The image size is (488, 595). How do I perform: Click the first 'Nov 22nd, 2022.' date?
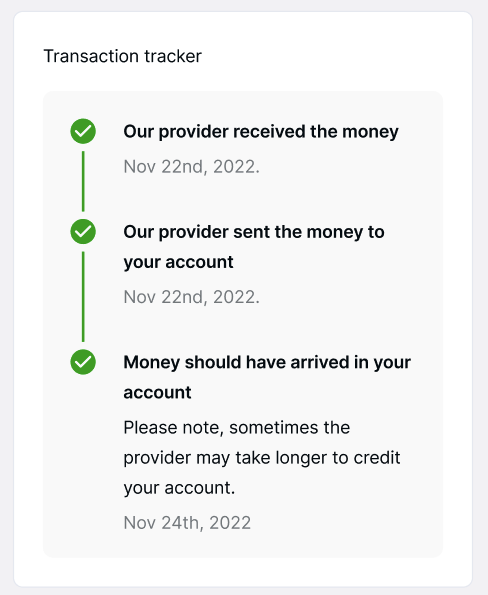point(192,167)
